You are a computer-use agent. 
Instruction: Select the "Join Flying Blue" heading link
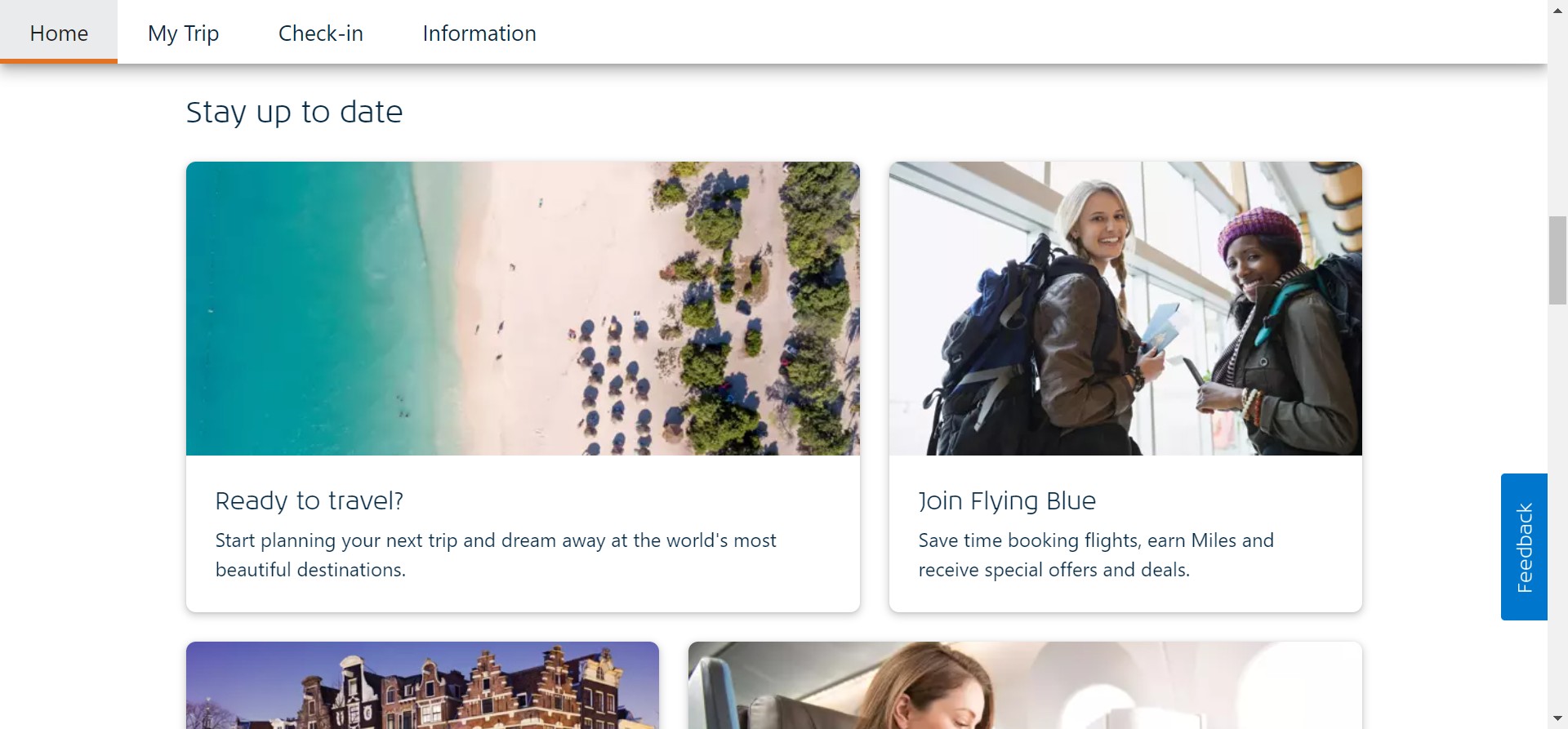1007,500
